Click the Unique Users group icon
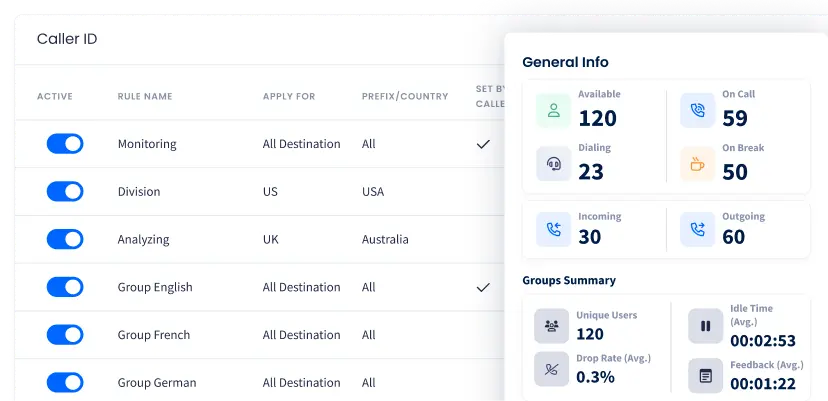Viewport: 828px width, 401px height. pos(551,326)
